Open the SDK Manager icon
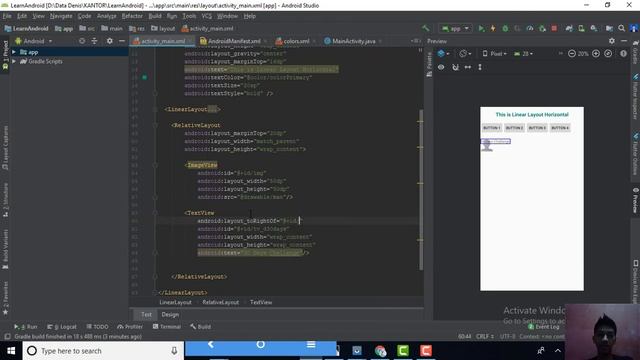Screen dimensions: 640x360 pyautogui.click(x=593, y=28)
